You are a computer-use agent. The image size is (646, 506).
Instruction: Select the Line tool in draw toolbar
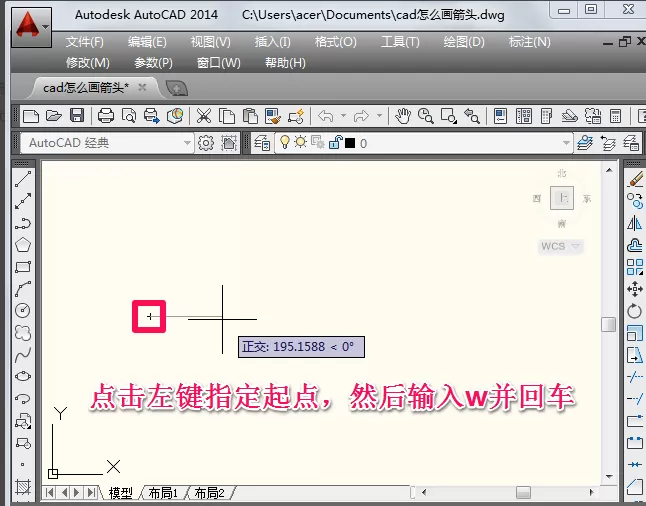[x=23, y=179]
